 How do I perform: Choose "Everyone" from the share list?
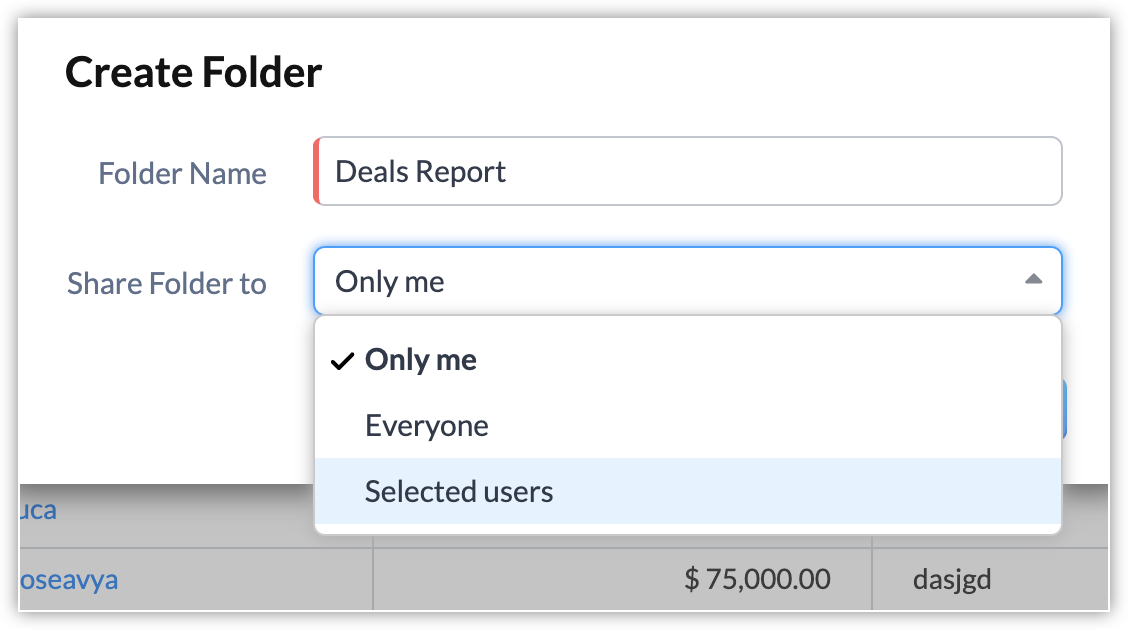(x=427, y=426)
